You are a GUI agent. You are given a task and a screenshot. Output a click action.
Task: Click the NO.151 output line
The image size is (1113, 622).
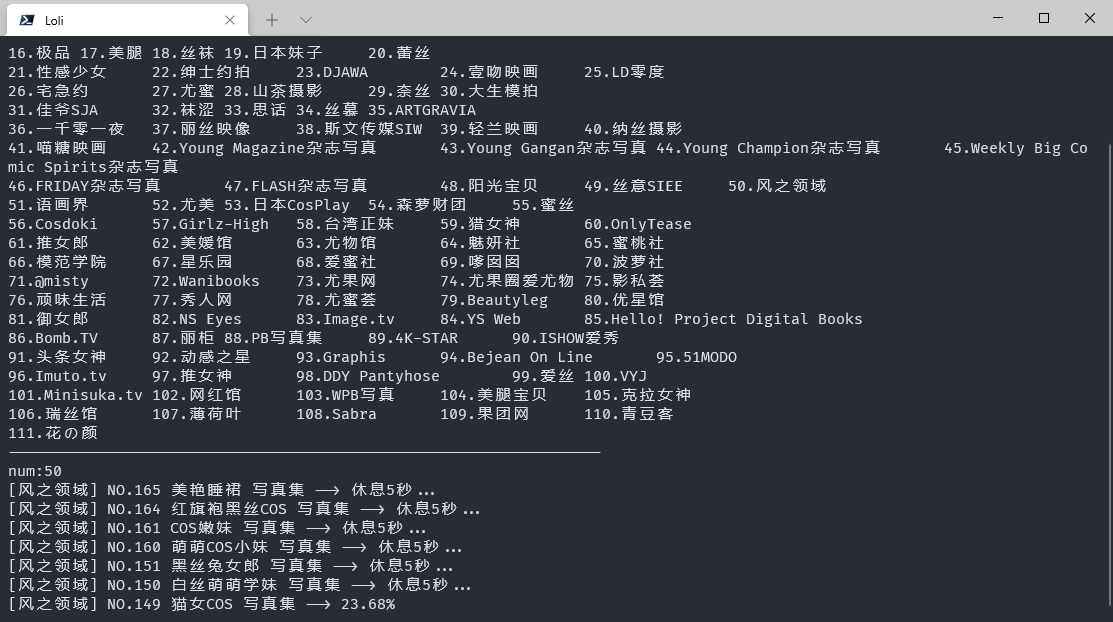pyautogui.click(x=231, y=567)
